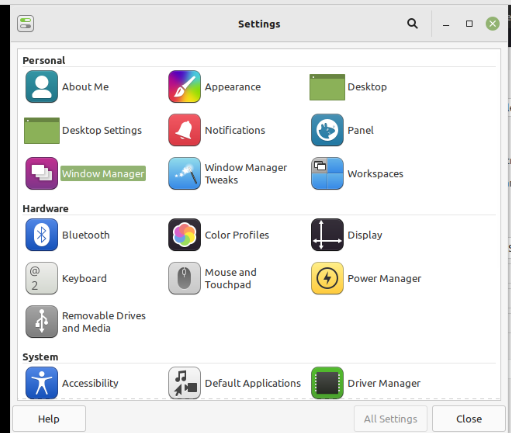Open the Workspaces icon

coord(327,173)
